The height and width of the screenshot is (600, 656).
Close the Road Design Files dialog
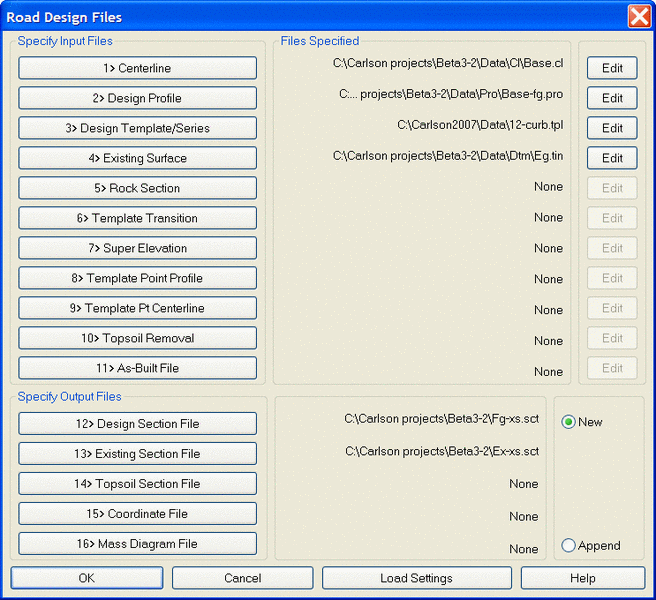(x=639, y=16)
